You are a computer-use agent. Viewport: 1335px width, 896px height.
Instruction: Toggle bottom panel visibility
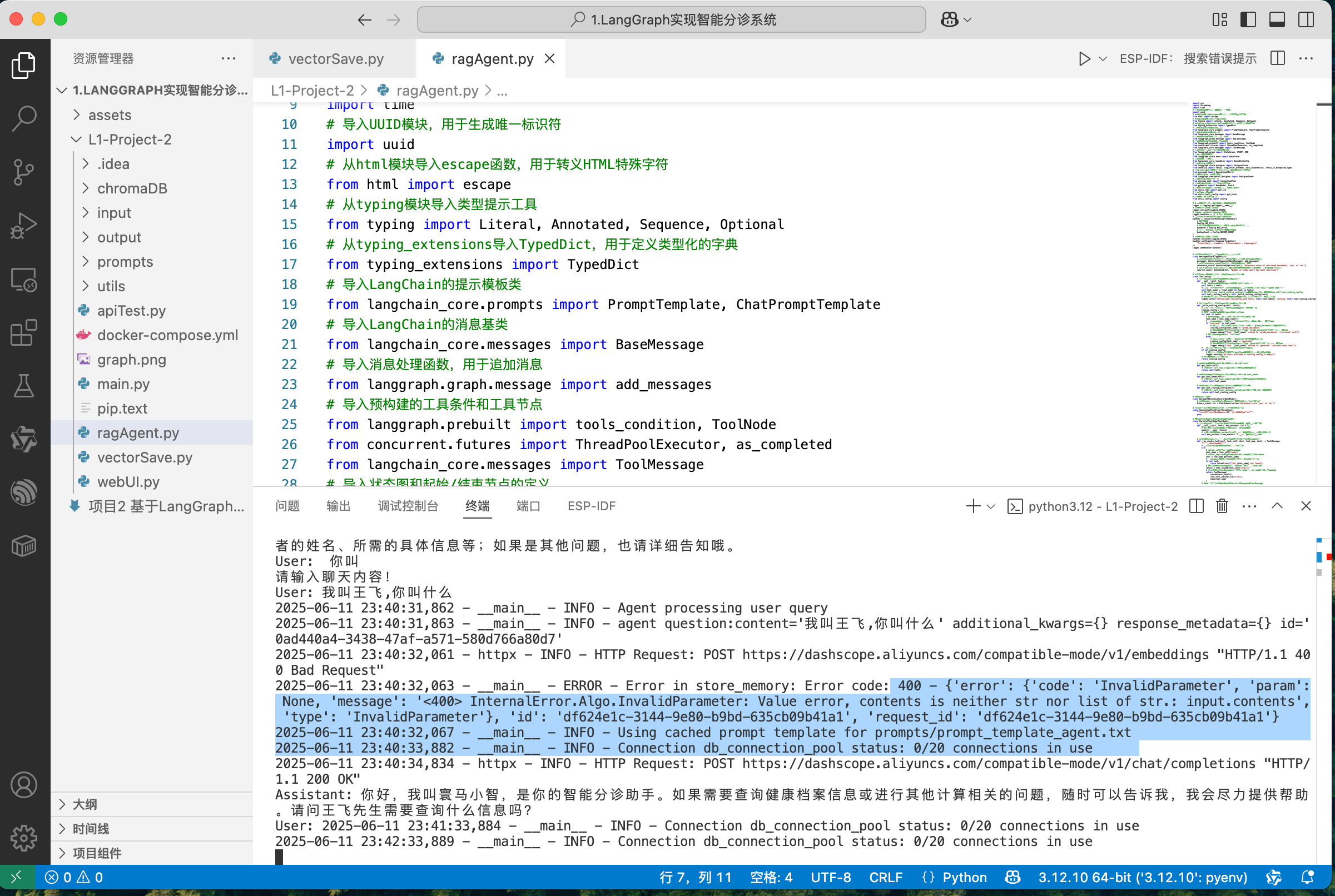coord(1277,19)
